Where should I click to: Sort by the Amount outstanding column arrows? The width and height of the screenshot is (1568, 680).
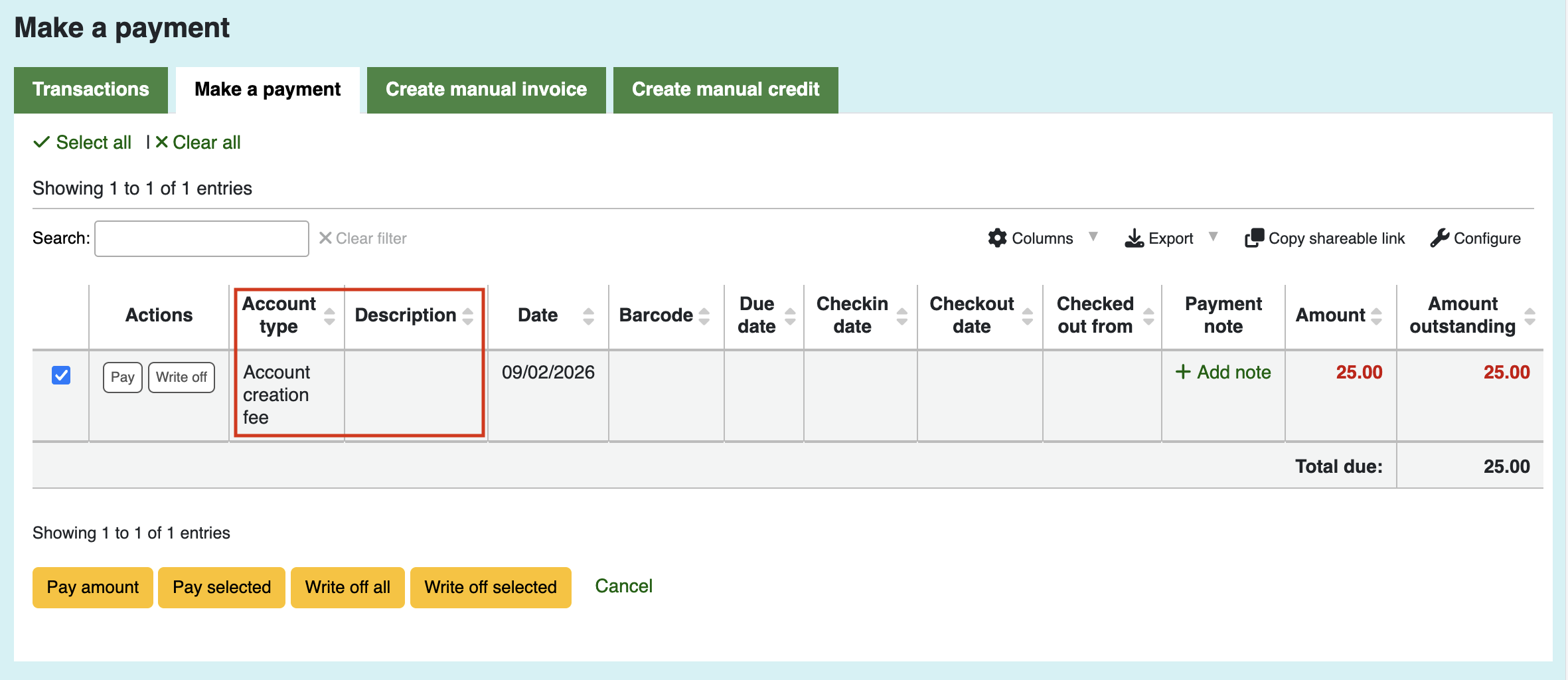[1530, 315]
